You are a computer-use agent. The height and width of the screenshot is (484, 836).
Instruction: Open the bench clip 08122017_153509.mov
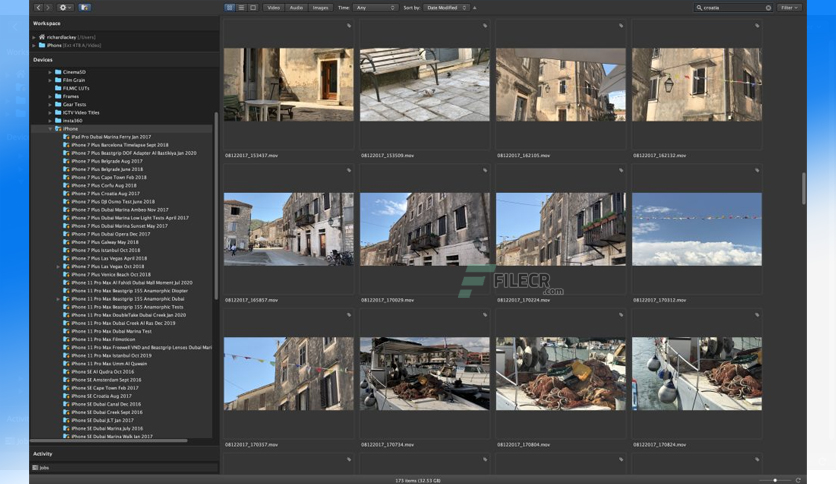click(x=424, y=84)
